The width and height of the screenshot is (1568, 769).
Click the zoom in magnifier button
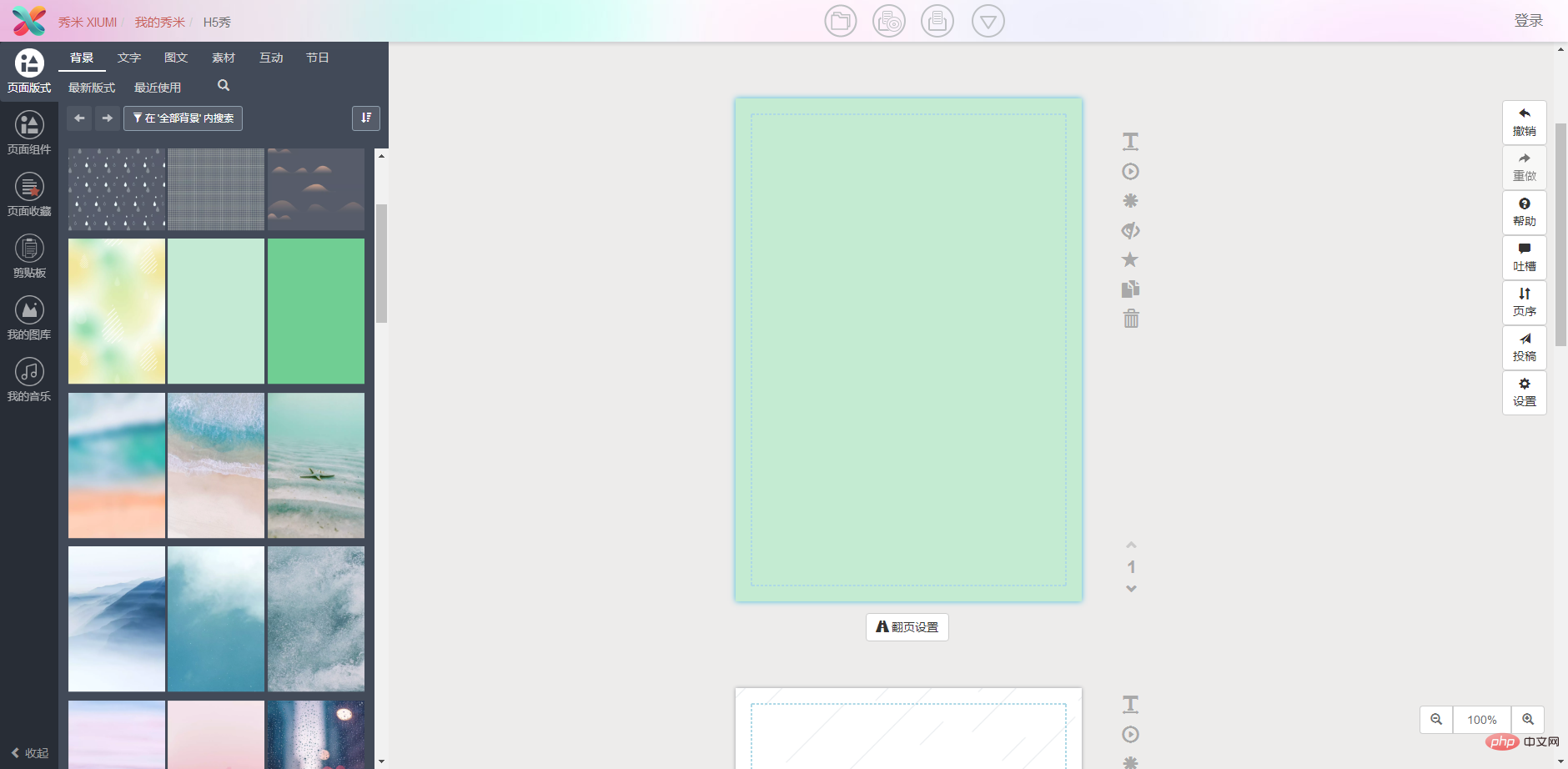tap(1527, 720)
